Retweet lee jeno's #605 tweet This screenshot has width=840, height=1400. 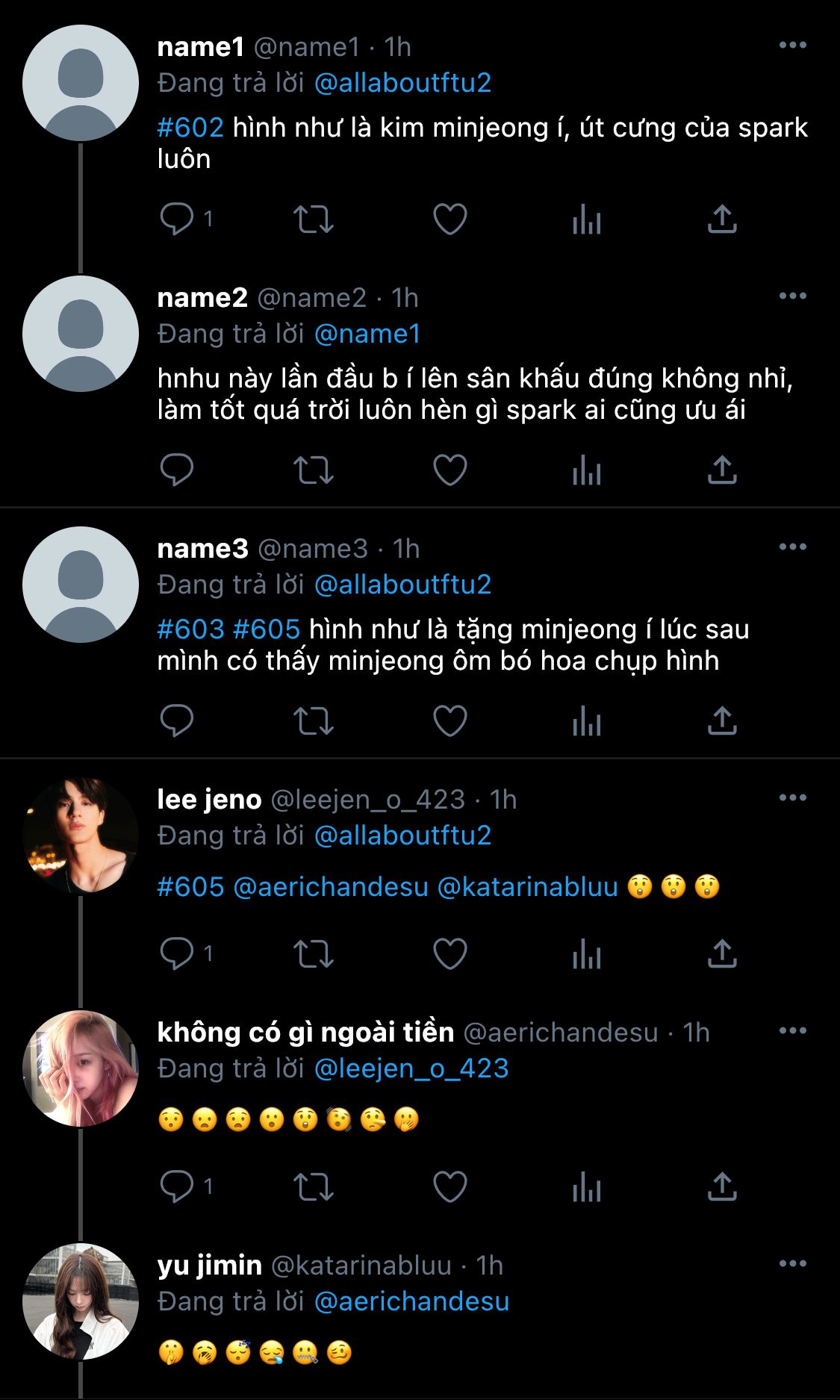[x=313, y=954]
